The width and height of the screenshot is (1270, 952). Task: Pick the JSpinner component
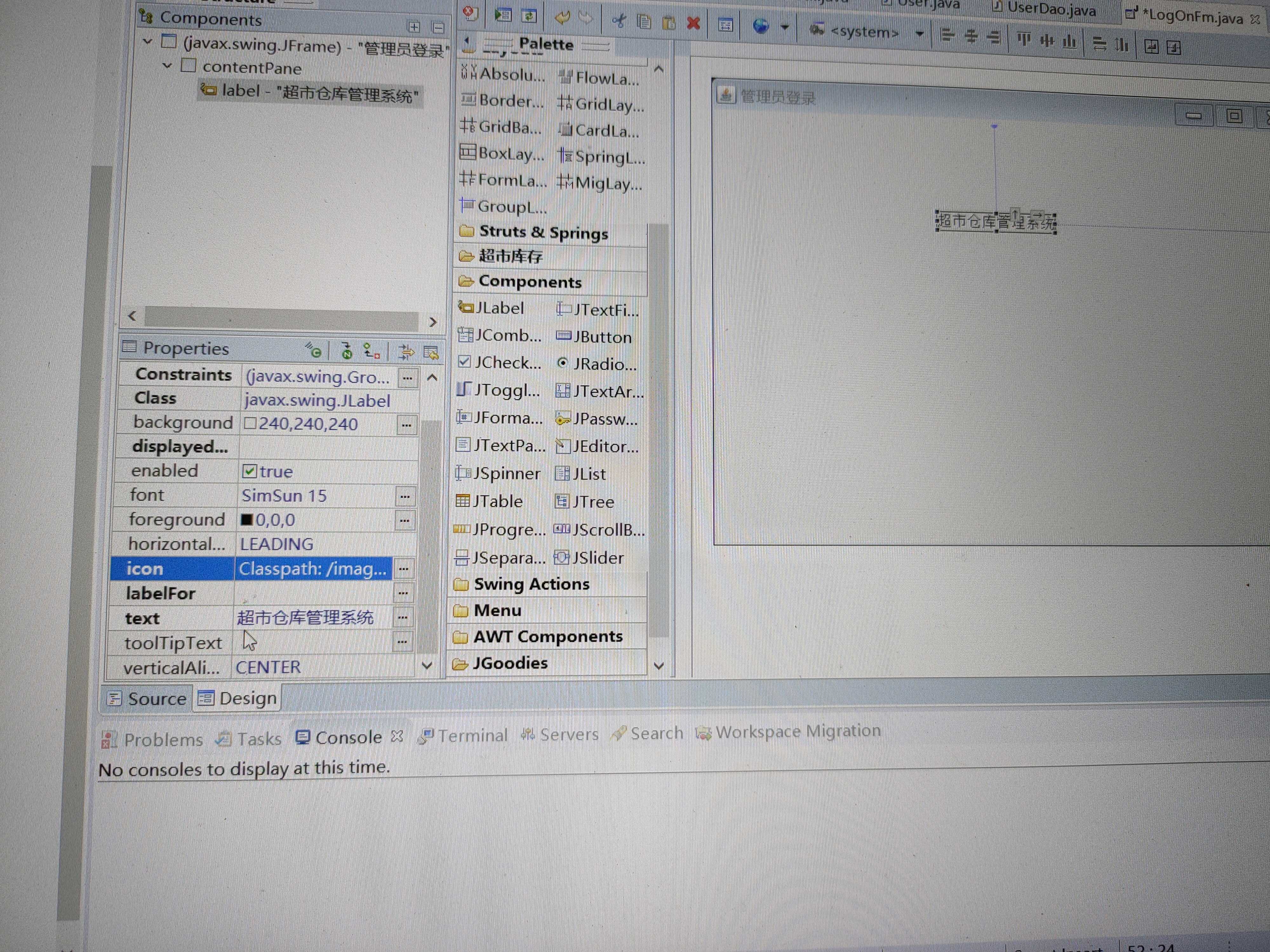tap(497, 473)
